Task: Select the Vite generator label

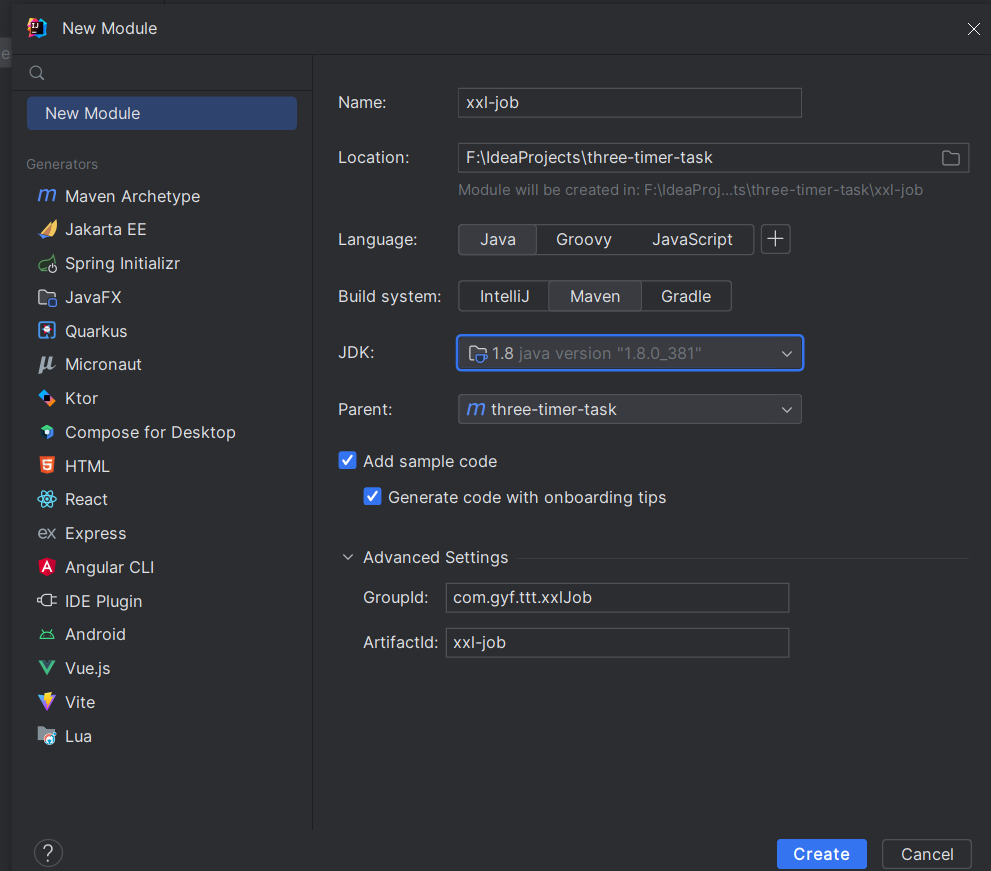Action: point(80,702)
